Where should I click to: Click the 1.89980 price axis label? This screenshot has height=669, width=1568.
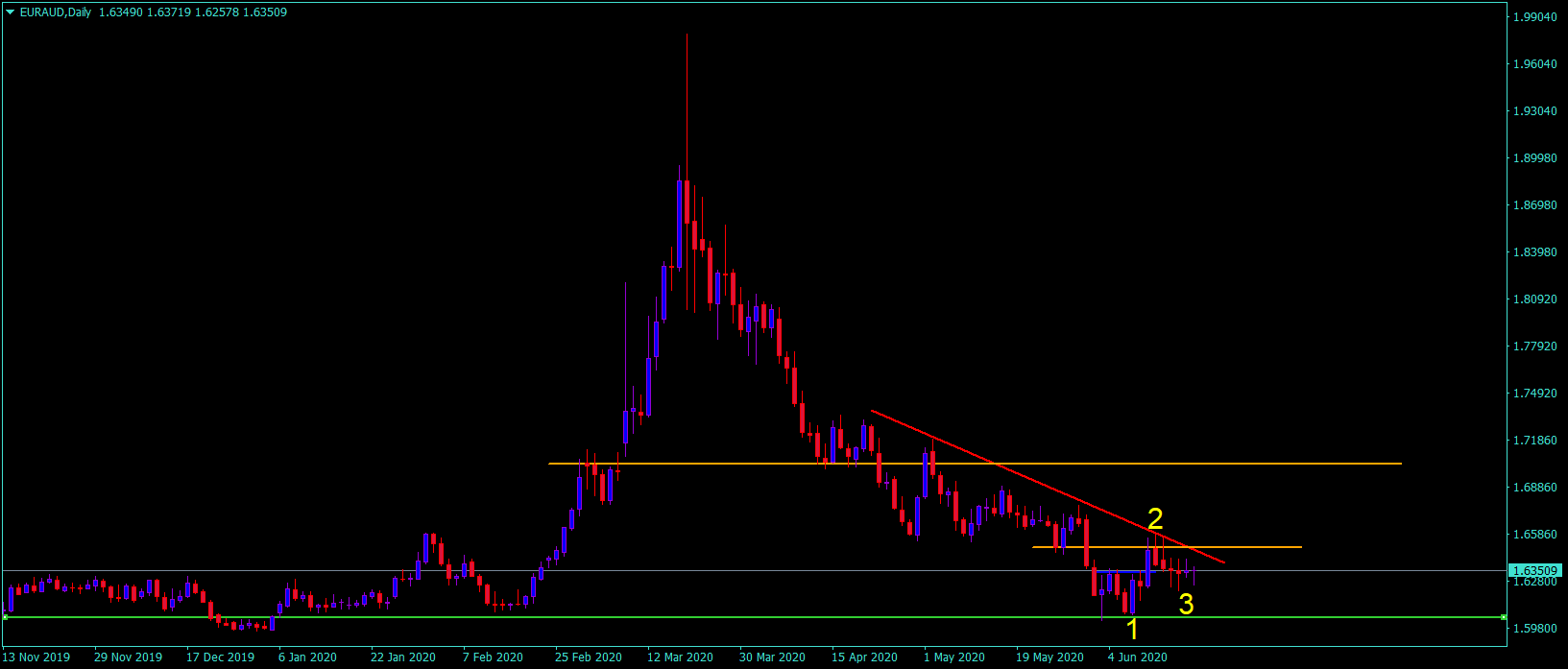pyautogui.click(x=1534, y=158)
